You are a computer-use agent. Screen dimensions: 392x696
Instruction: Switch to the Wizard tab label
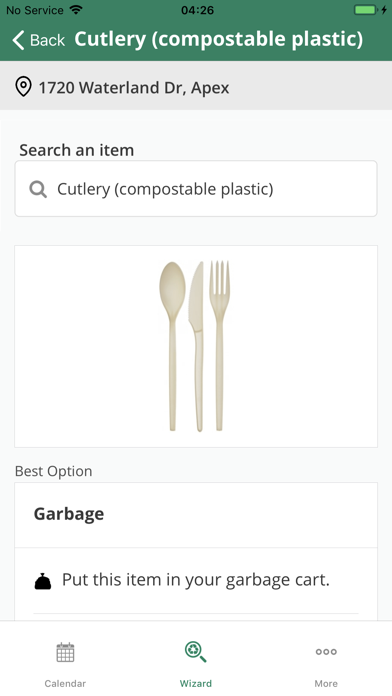tap(196, 683)
